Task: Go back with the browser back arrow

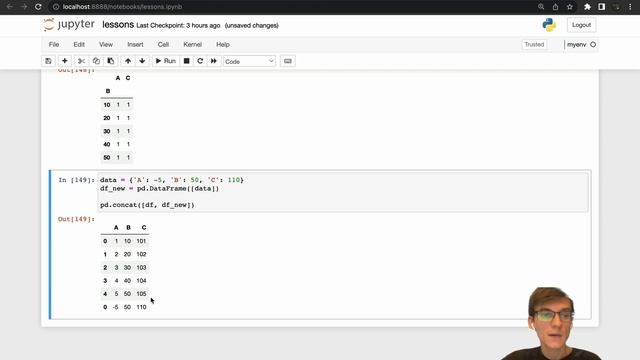Action: coord(9,7)
